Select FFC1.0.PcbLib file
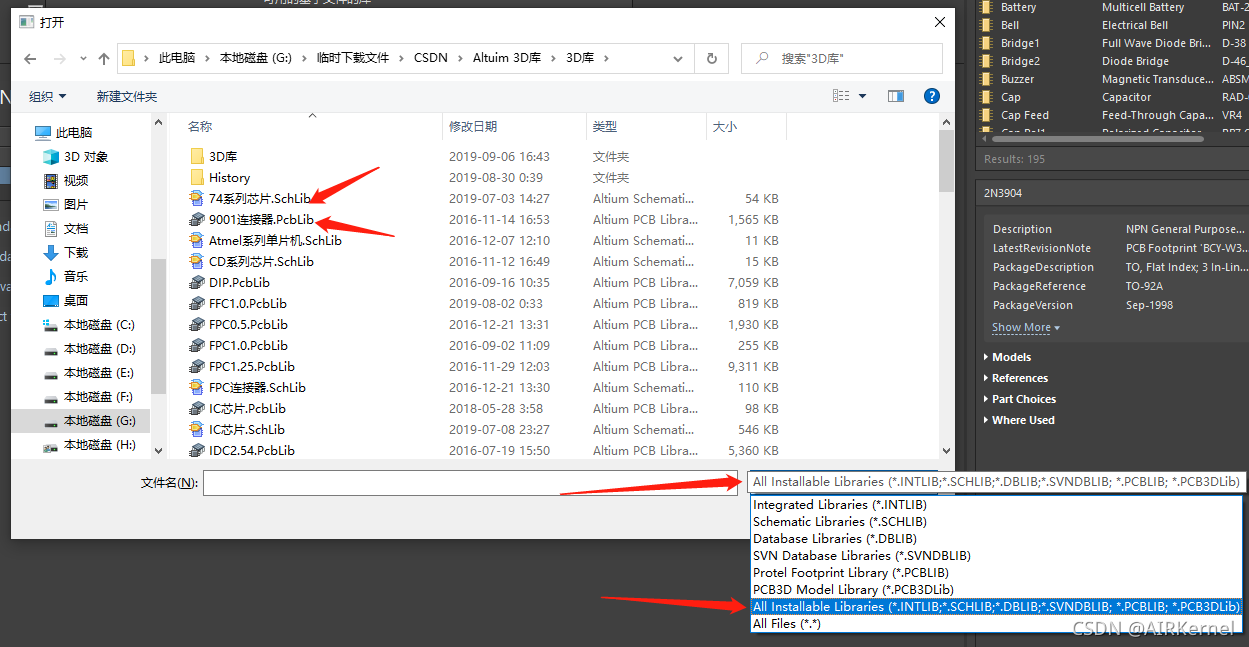 [247, 304]
